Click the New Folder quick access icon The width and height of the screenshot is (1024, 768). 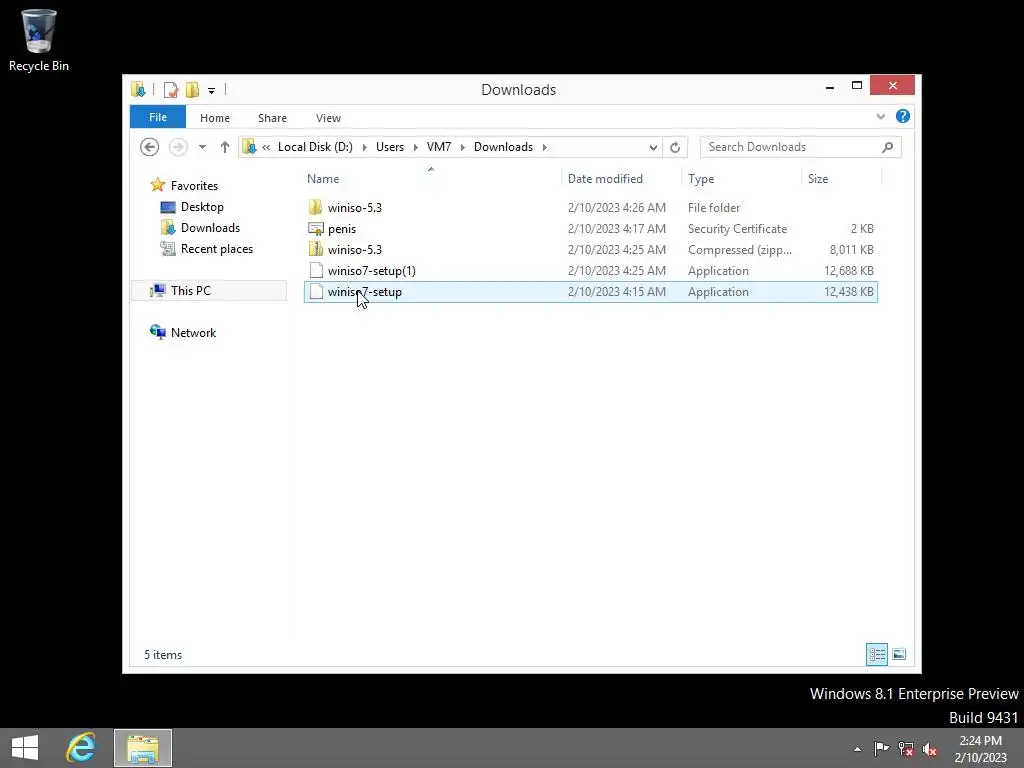click(x=192, y=89)
